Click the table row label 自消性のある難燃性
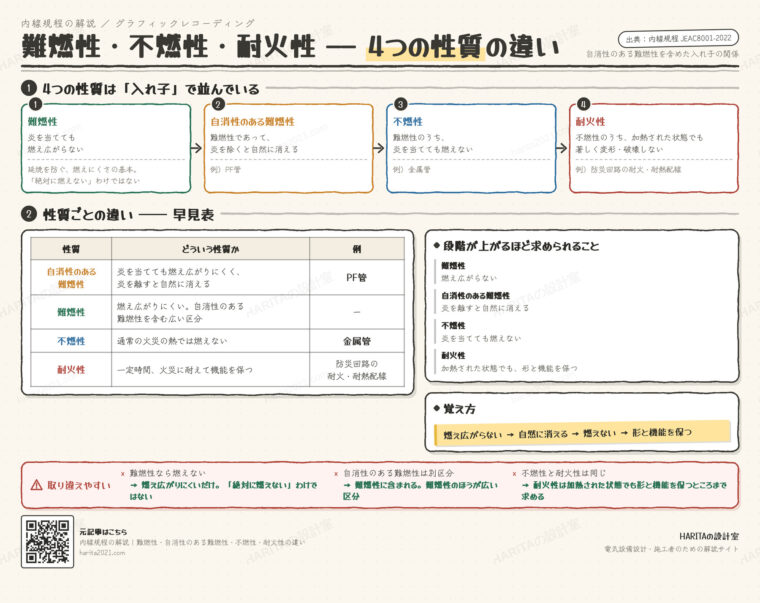The image size is (760, 603). point(71,278)
